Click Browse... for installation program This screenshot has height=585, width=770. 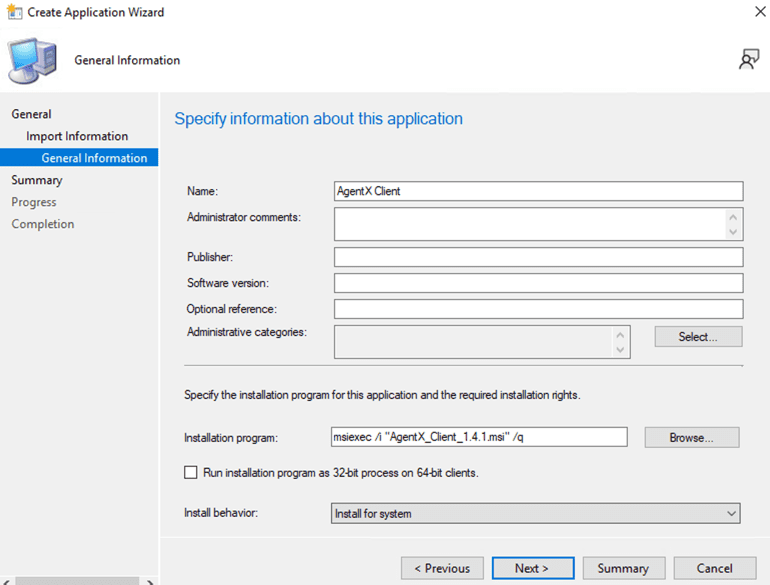(x=691, y=438)
